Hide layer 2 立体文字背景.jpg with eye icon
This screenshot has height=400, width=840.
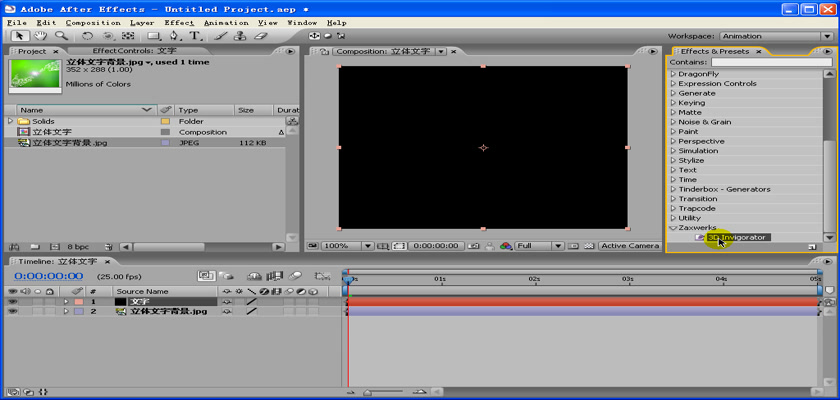(x=12, y=311)
